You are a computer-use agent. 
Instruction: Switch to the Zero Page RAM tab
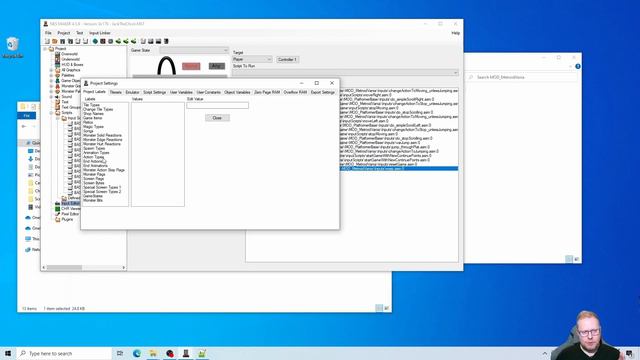coord(267,92)
